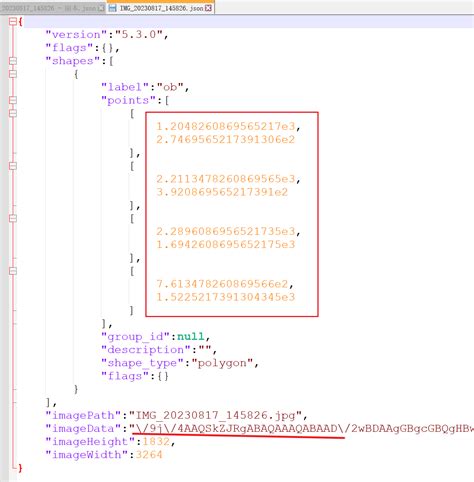Click the "imagePath" key
This screenshot has width=474, height=482.
[x=83, y=415]
